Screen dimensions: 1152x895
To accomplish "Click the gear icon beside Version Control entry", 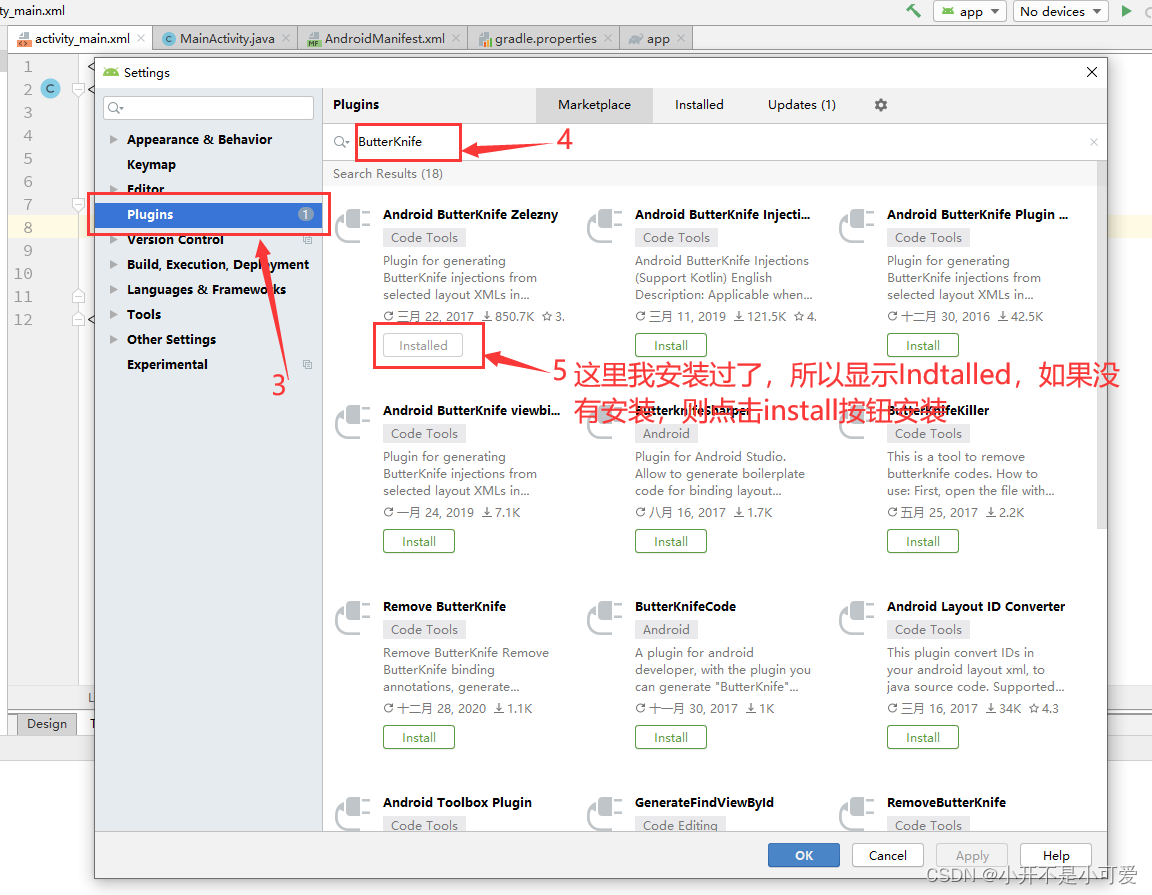I will point(307,239).
